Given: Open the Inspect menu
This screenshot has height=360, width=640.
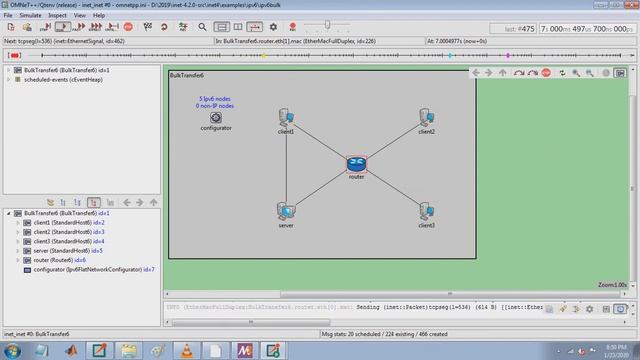Looking at the screenshot, I should pos(57,15).
